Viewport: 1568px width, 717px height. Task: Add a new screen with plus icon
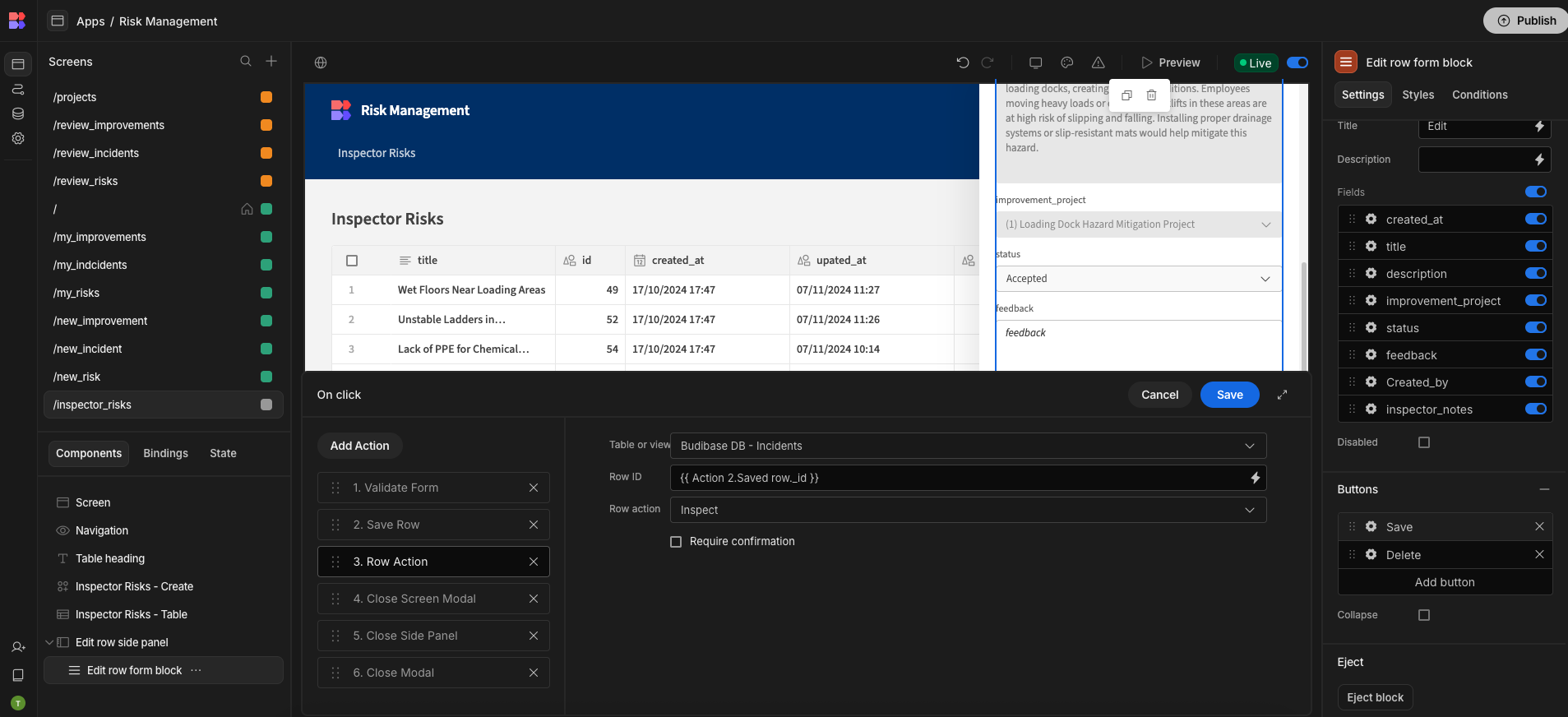pos(271,61)
